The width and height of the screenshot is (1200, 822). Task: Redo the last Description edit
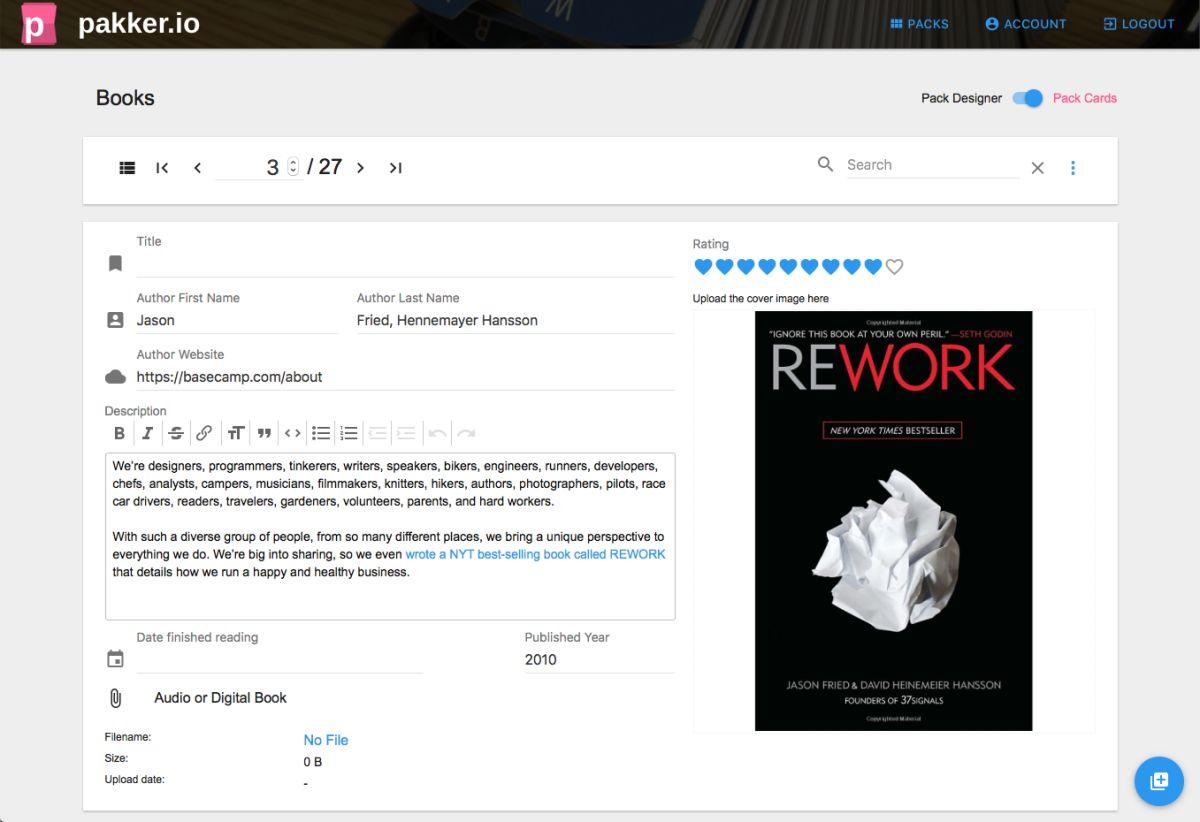(466, 433)
